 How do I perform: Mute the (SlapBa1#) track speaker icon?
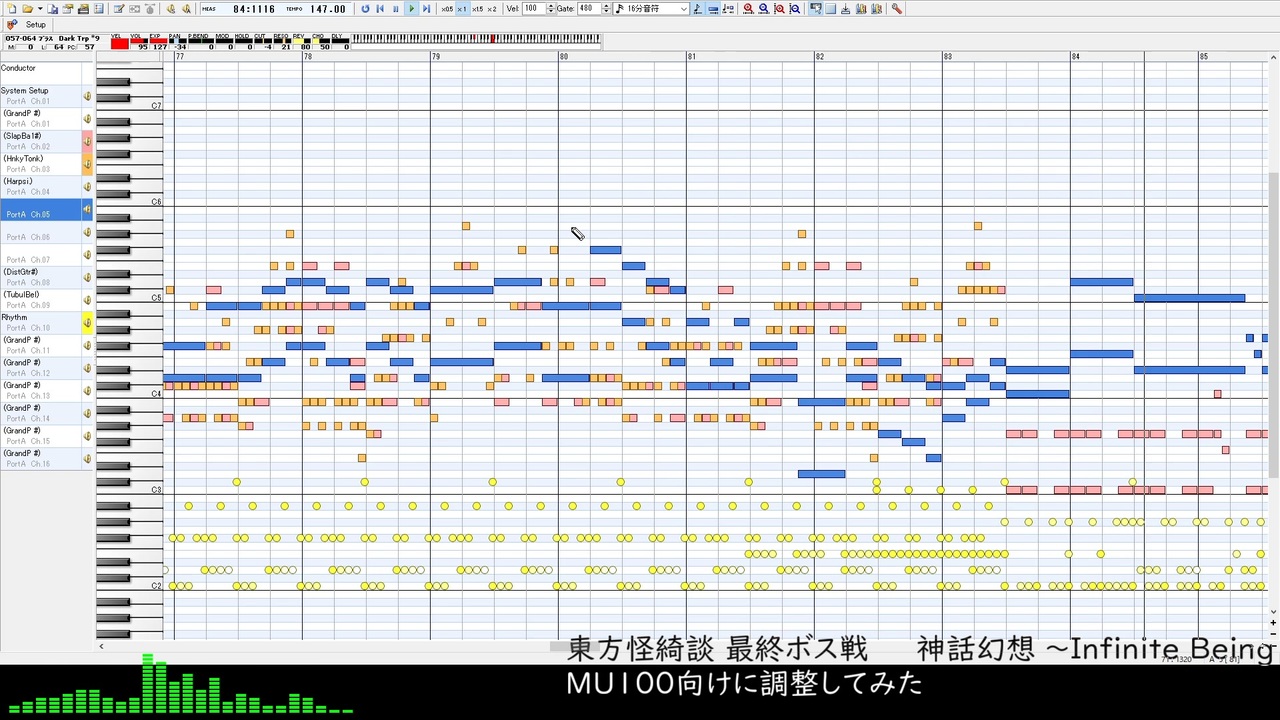87,141
